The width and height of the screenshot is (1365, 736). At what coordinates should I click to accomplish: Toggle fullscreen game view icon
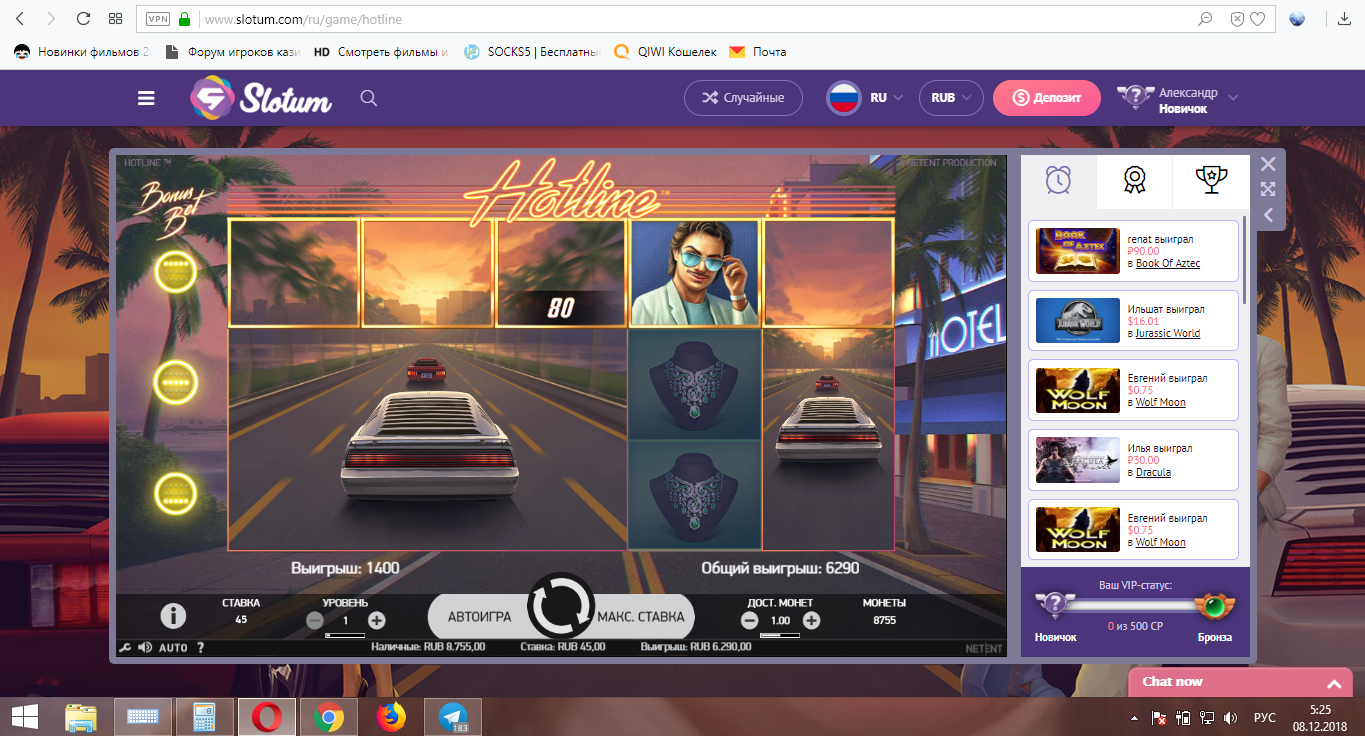coord(1268,189)
